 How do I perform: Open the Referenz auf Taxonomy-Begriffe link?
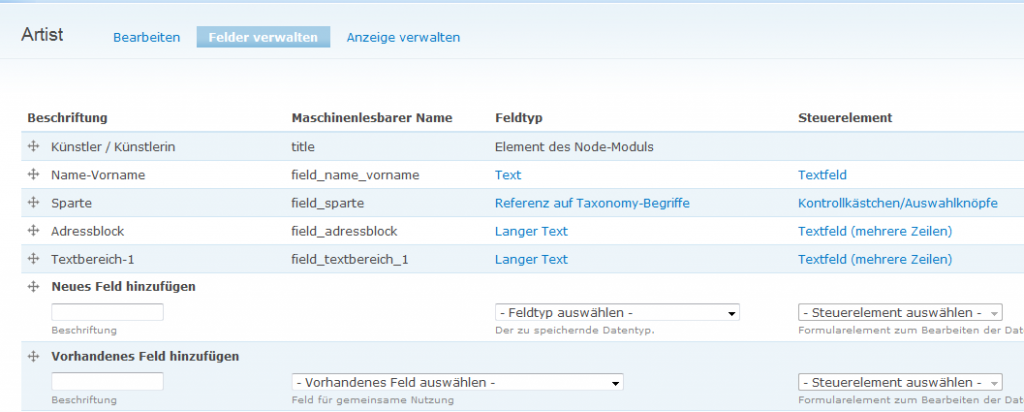pyautogui.click(x=592, y=203)
